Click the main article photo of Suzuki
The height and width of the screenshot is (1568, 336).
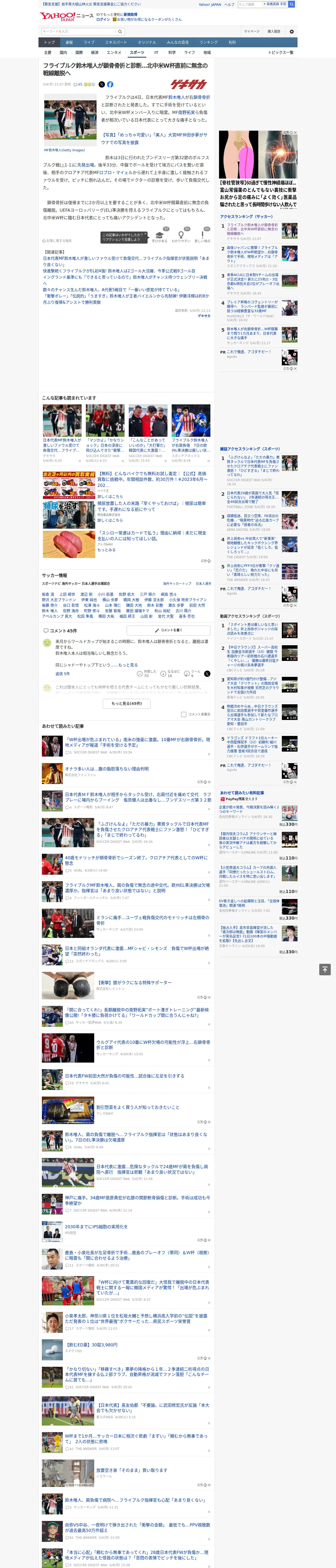(x=70, y=120)
